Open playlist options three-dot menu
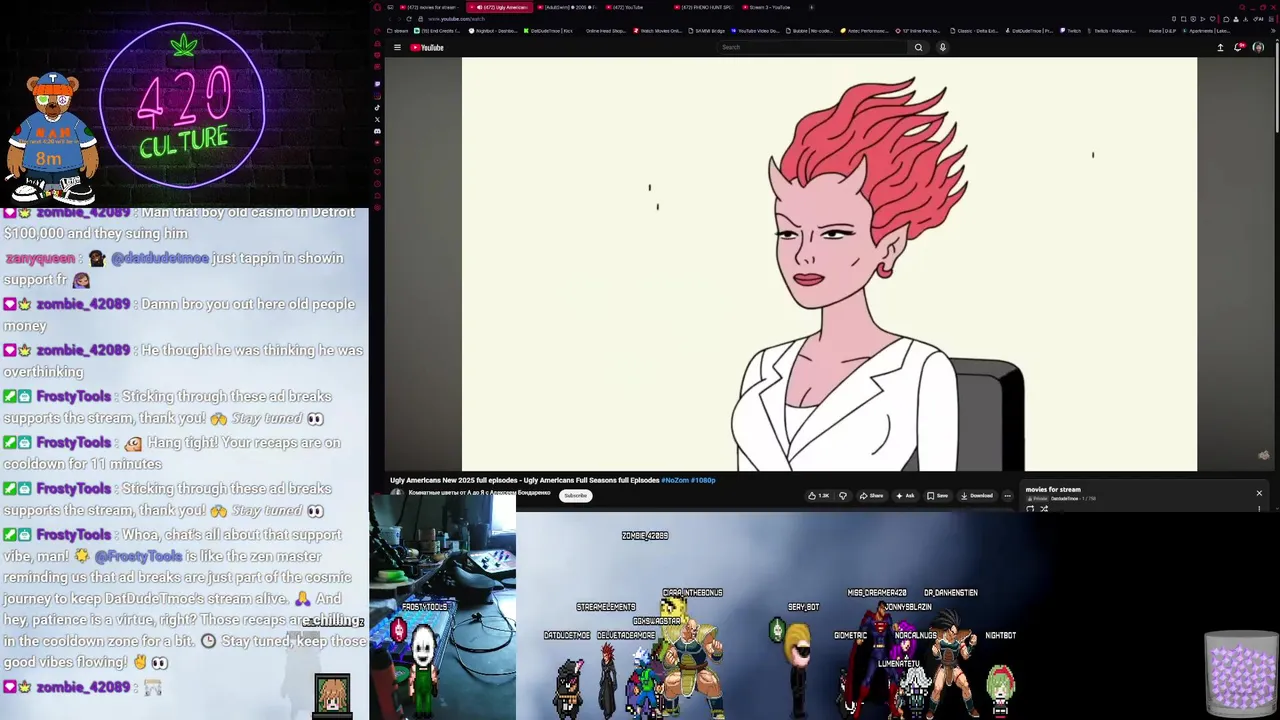This screenshot has width=1280, height=720. coord(1259,508)
